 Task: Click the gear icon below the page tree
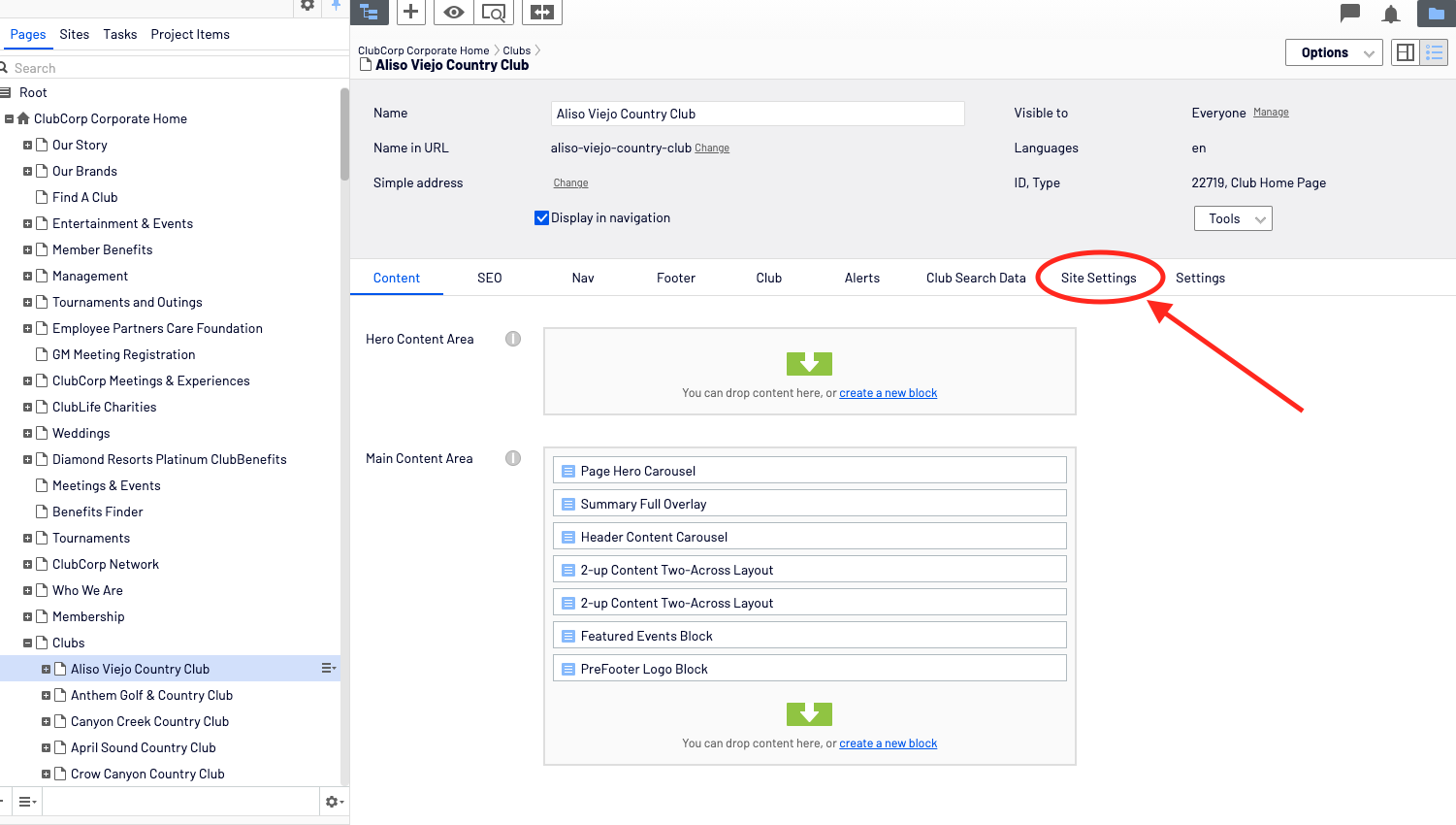pyautogui.click(x=334, y=802)
